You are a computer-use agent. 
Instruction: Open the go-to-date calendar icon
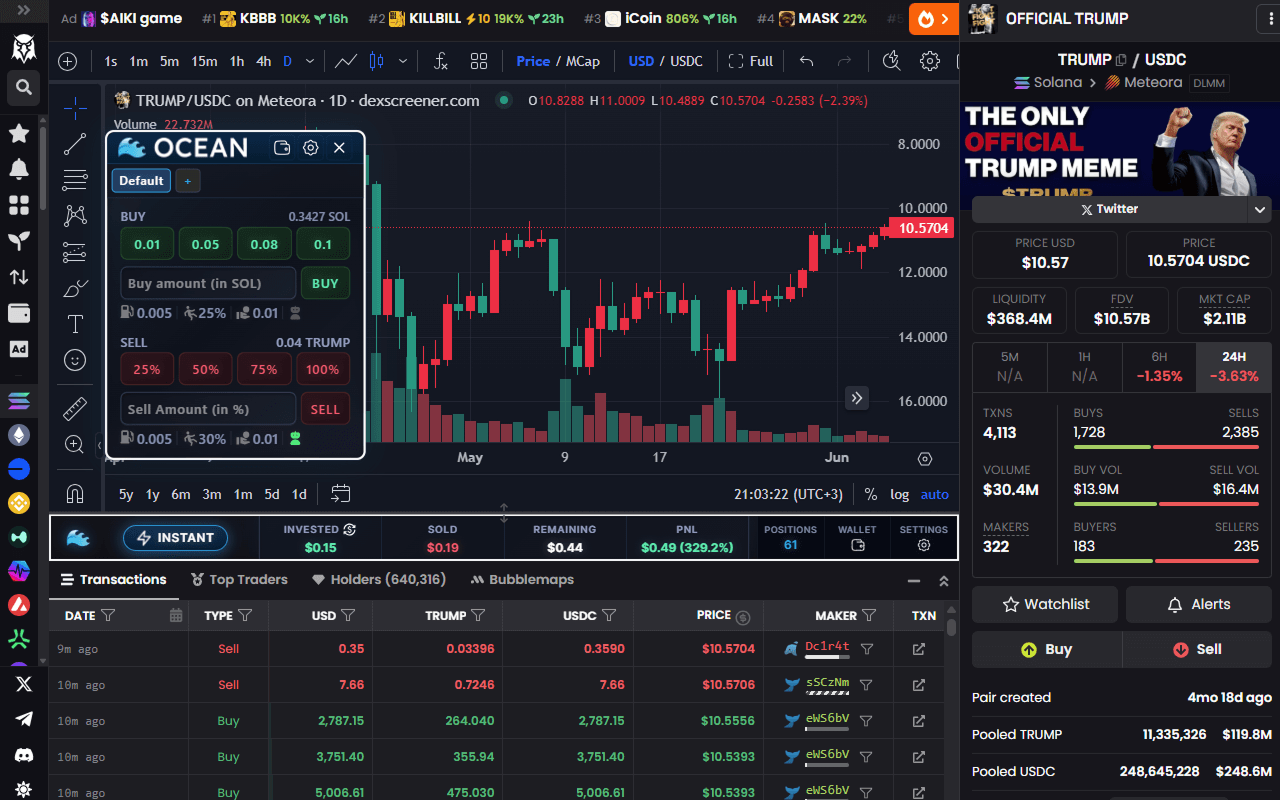(340, 494)
